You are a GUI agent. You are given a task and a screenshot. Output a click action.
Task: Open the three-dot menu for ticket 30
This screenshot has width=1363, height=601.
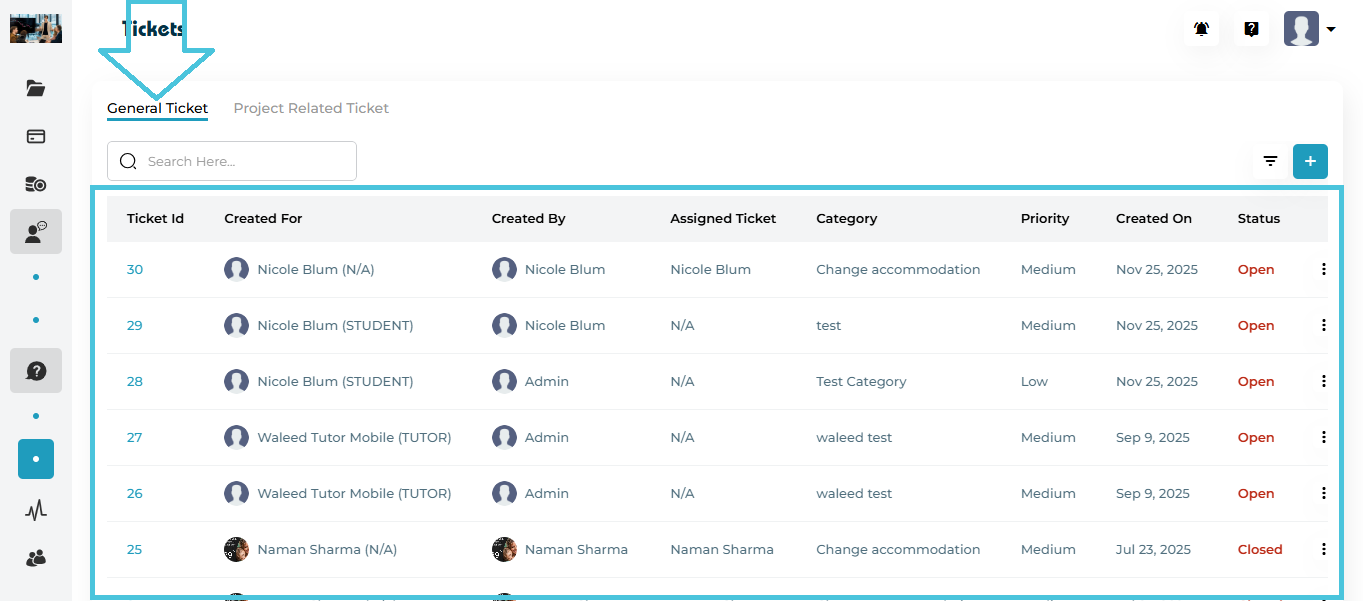click(1324, 269)
